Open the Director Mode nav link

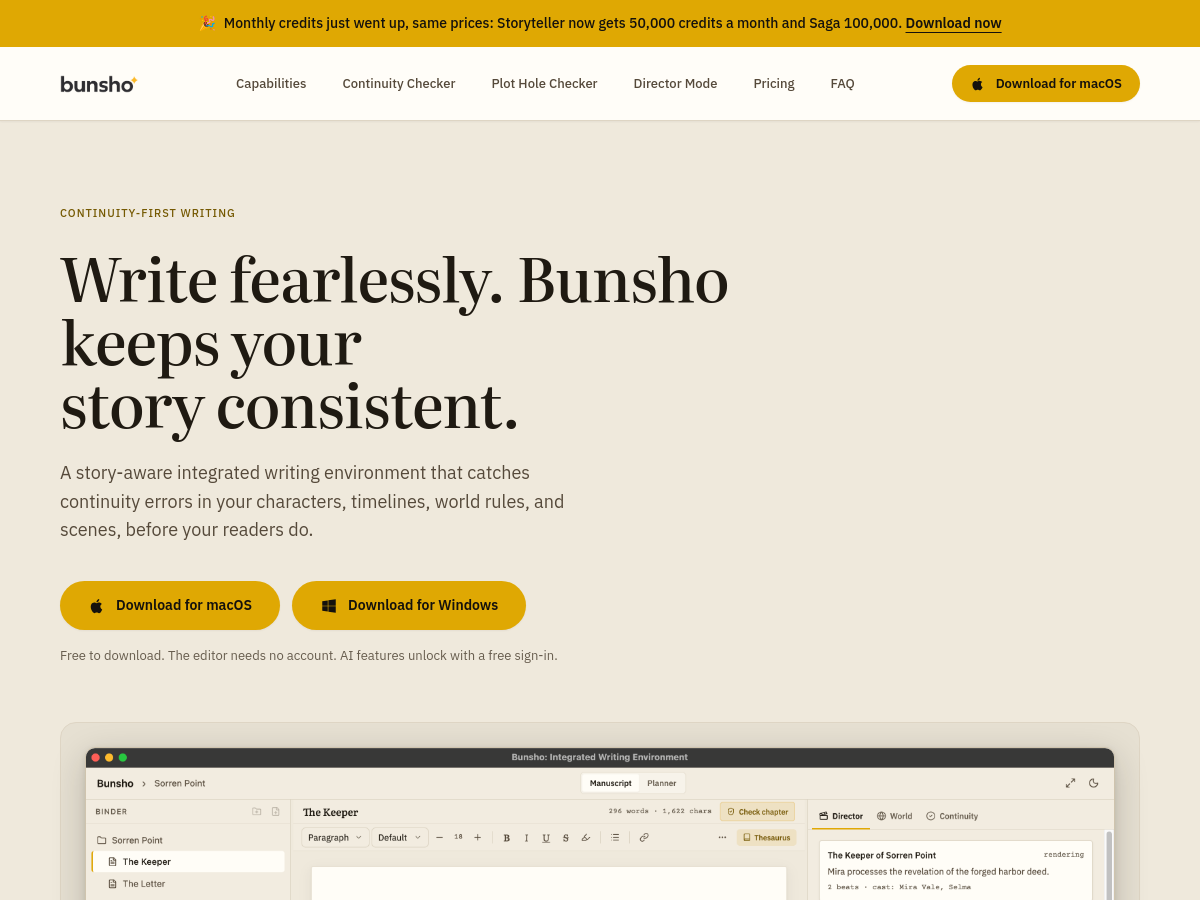pyautogui.click(x=675, y=84)
